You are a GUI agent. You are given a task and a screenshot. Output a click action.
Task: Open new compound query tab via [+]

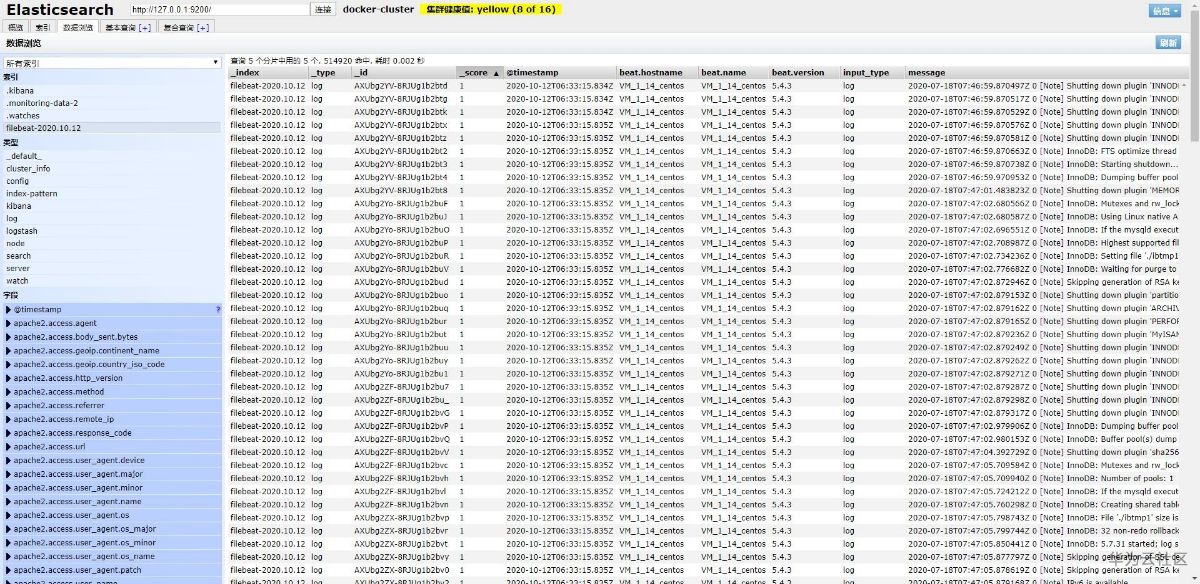tap(203, 28)
